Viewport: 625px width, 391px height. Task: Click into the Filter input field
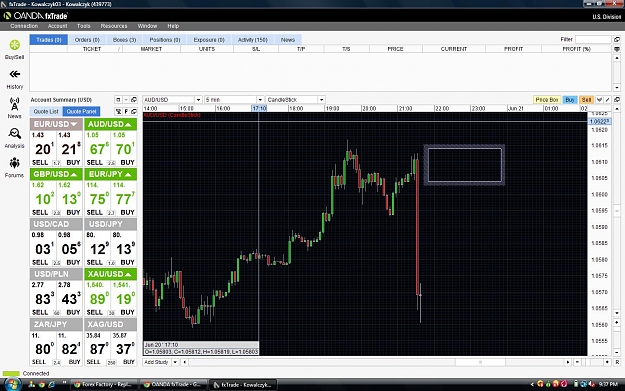click(593, 39)
